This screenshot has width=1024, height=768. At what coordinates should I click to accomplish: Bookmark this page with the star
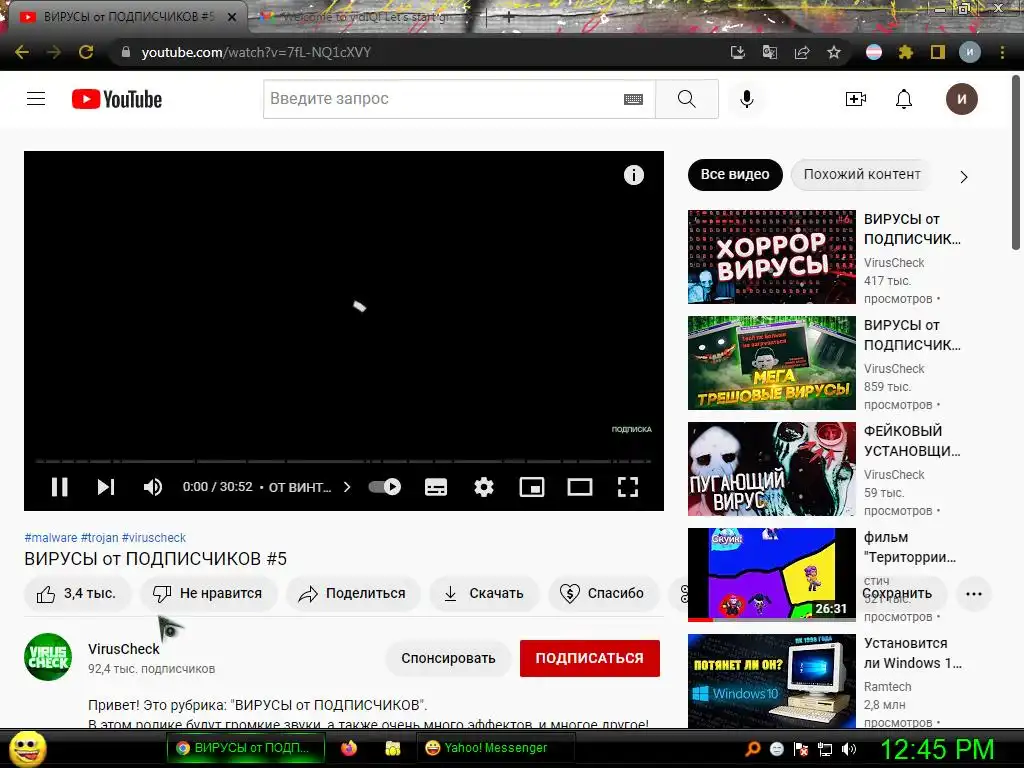pos(834,52)
